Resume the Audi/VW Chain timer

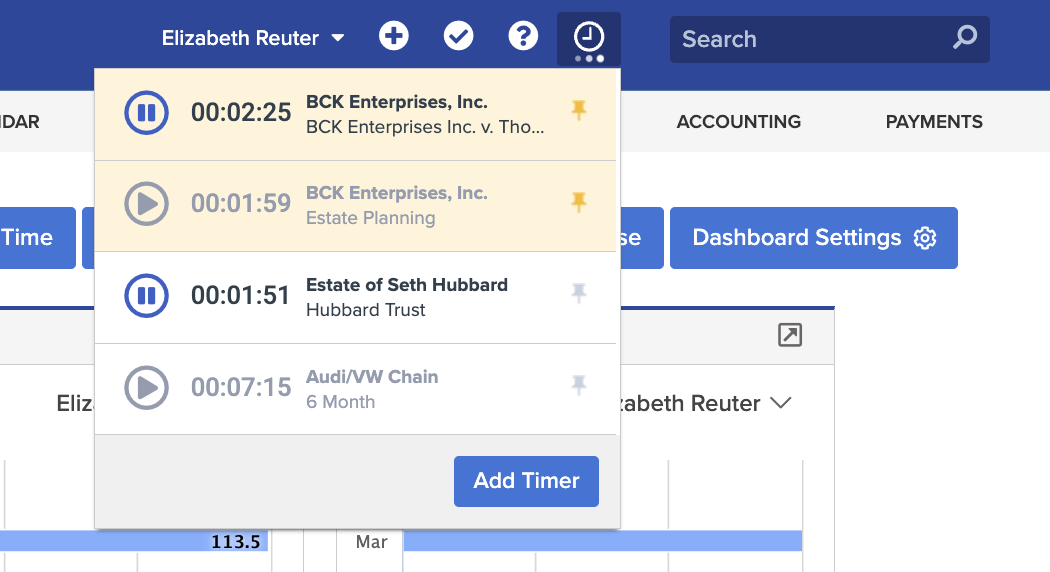pos(146,387)
